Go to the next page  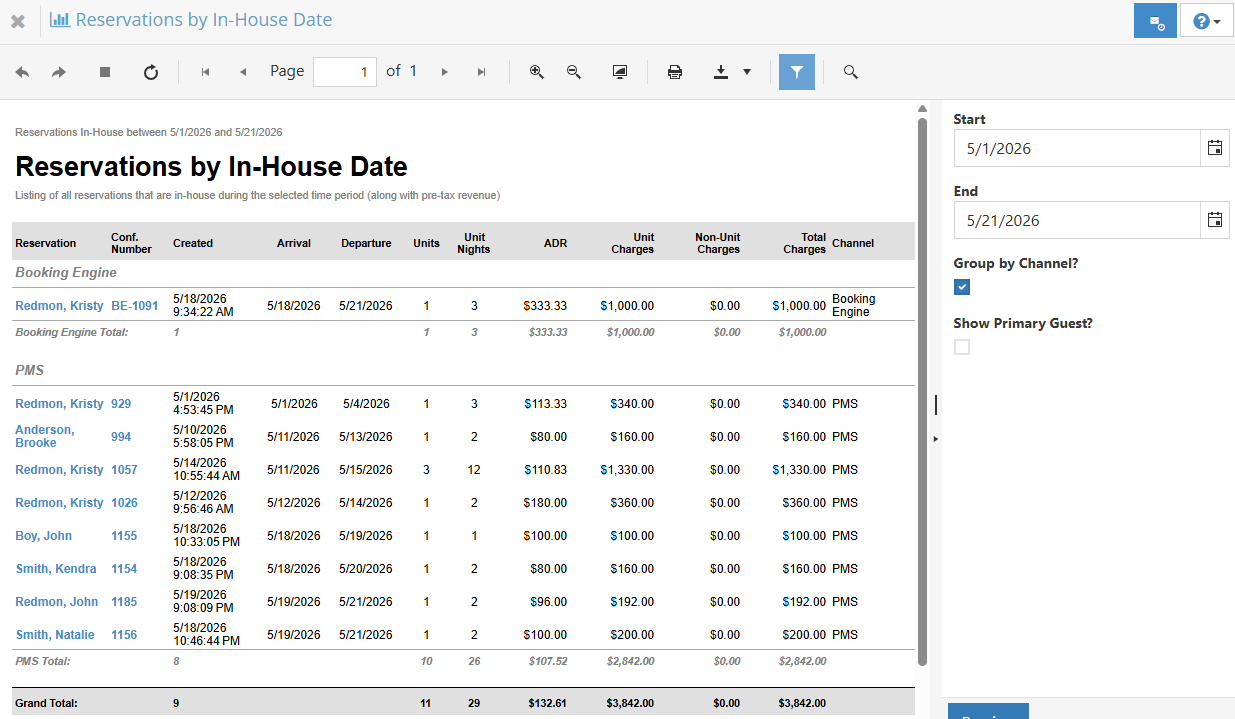[444, 72]
